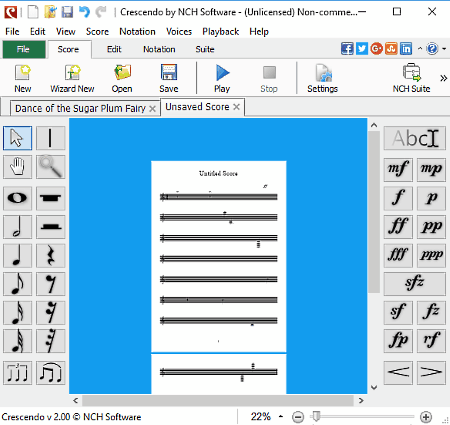450x425 pixels.
Task: Choose the half note tool
Action: pyautogui.click(x=18, y=227)
